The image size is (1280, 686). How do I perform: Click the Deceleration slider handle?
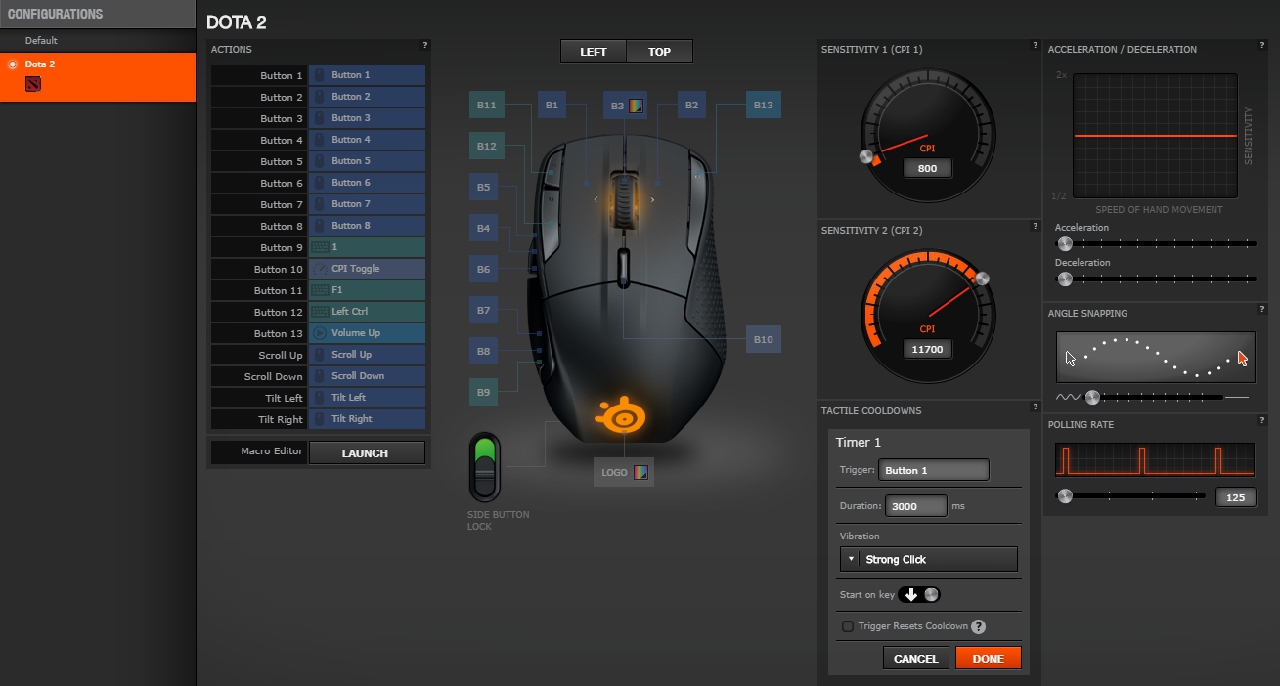(x=1065, y=279)
